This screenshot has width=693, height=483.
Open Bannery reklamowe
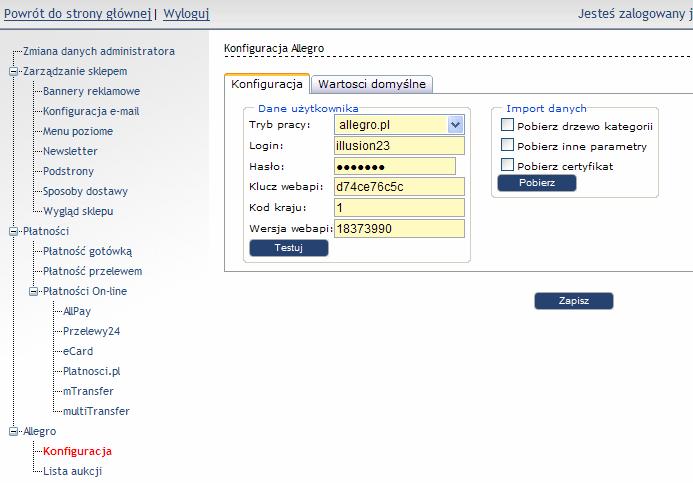(91, 91)
